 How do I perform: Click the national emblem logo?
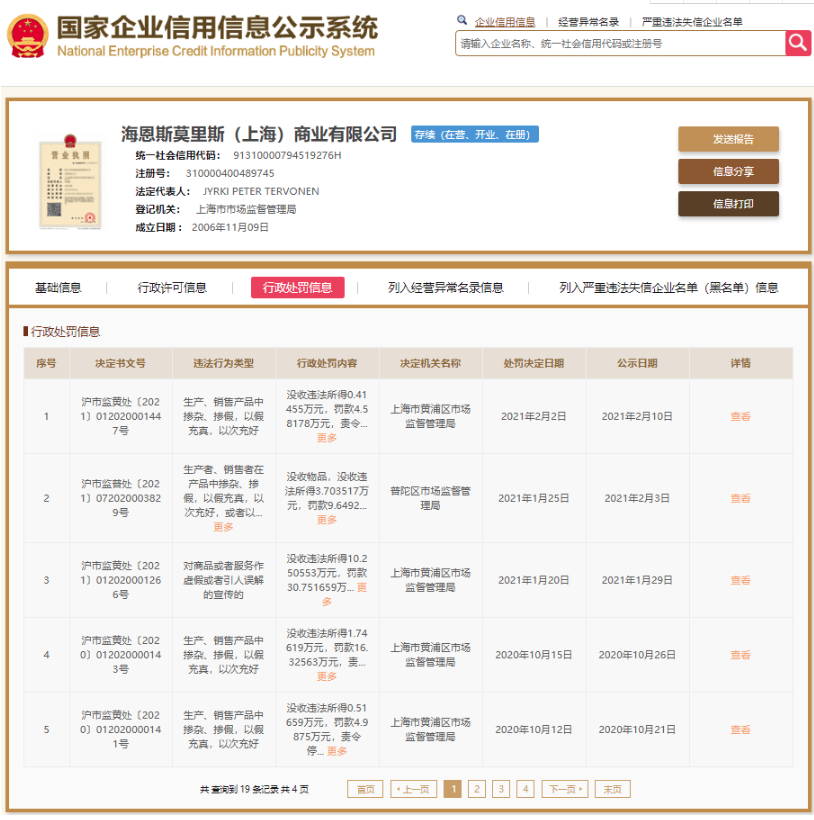29,37
